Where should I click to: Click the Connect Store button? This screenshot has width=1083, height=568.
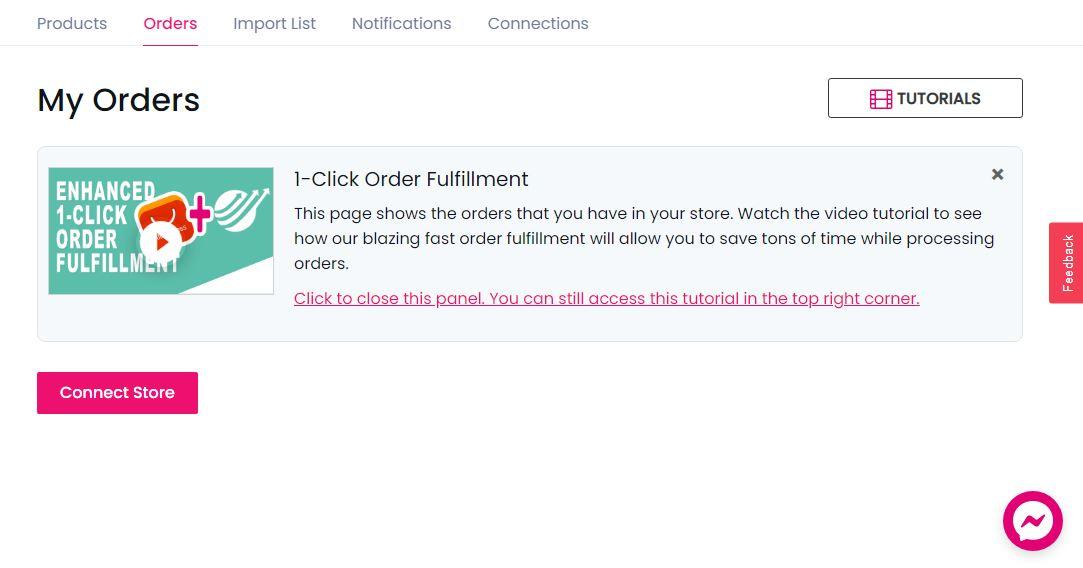pos(117,392)
